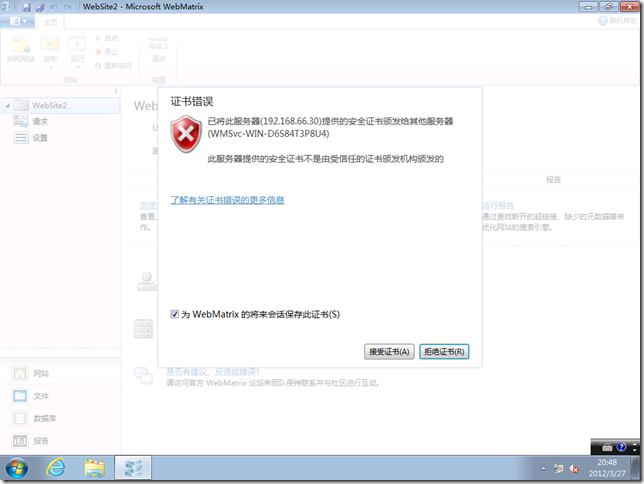The height and width of the screenshot is (484, 644).
Task: Click 停止 stop in ribbon
Action: 107,52
